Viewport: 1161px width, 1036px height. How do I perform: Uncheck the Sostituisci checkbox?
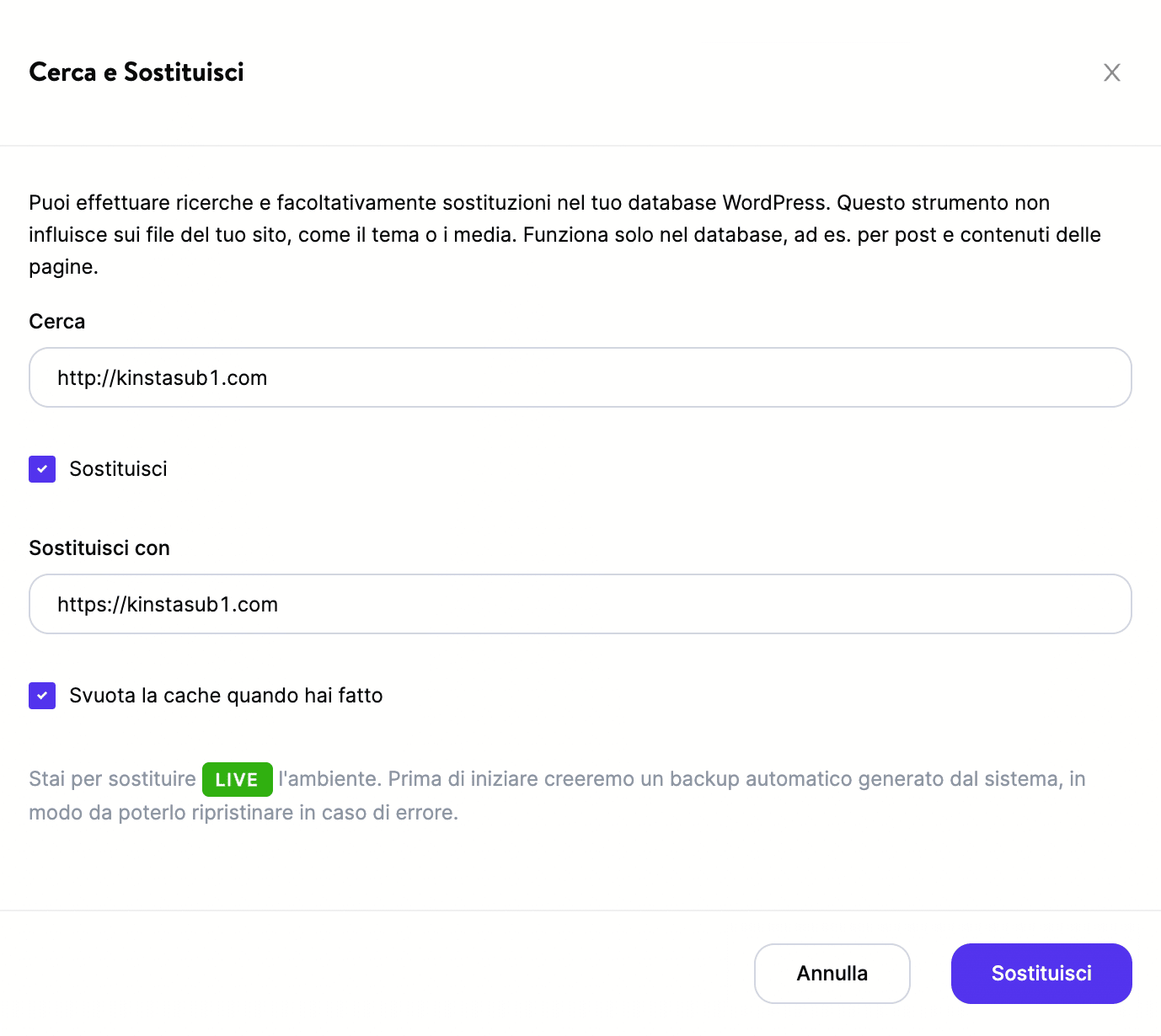pos(42,469)
